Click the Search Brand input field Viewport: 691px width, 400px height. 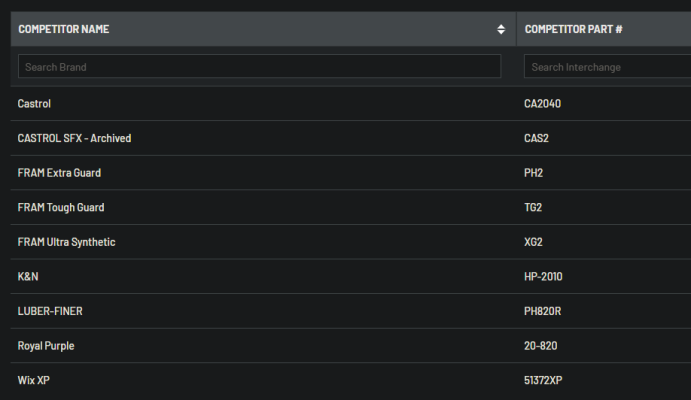pos(260,67)
